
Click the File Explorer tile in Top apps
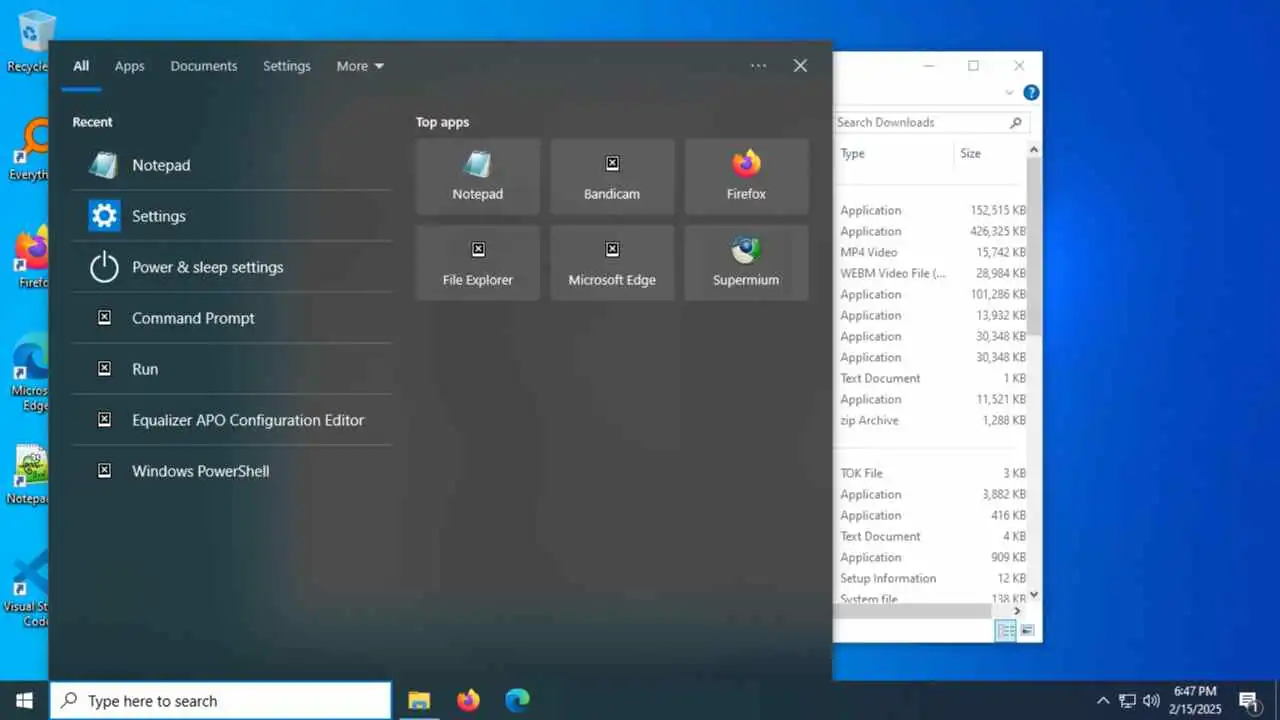click(478, 262)
